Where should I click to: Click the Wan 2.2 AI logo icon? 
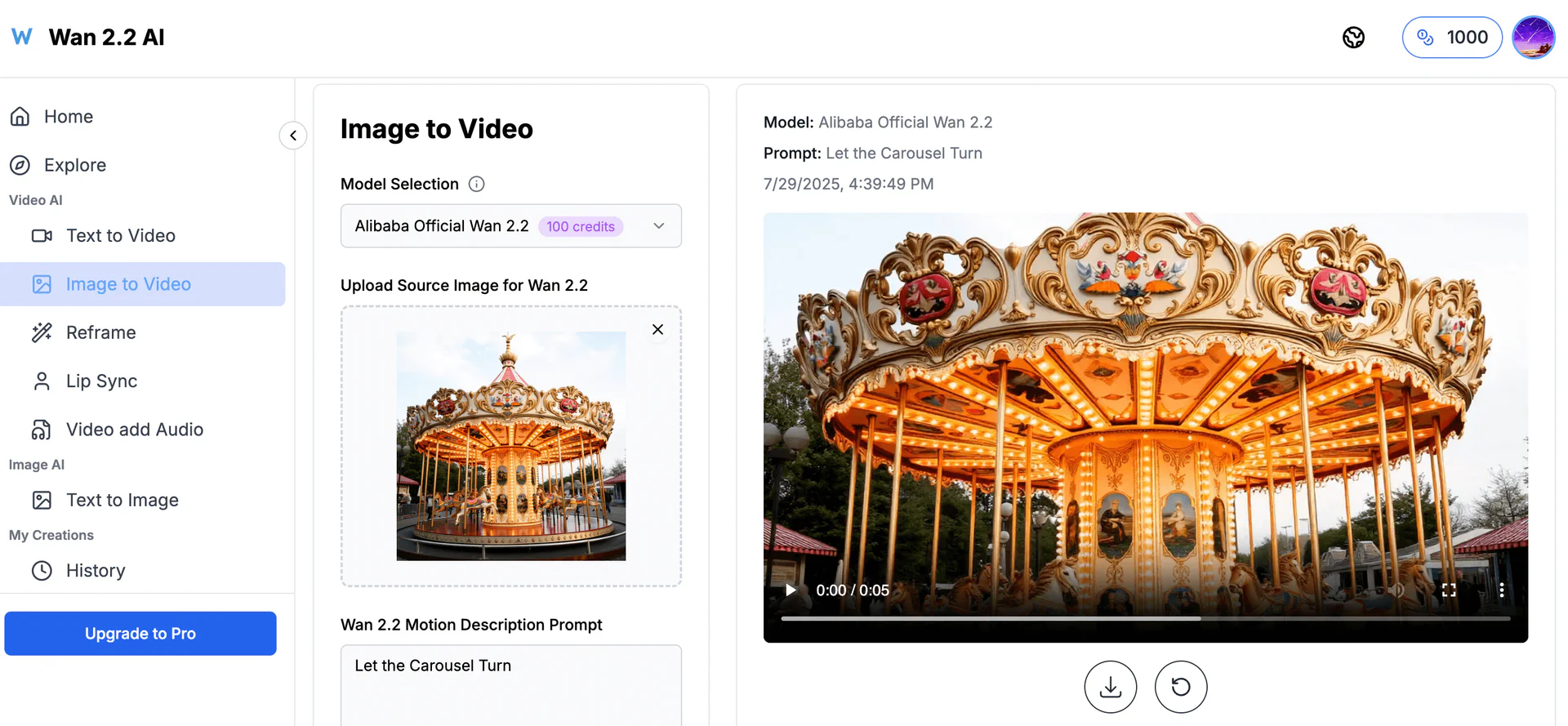(x=22, y=37)
